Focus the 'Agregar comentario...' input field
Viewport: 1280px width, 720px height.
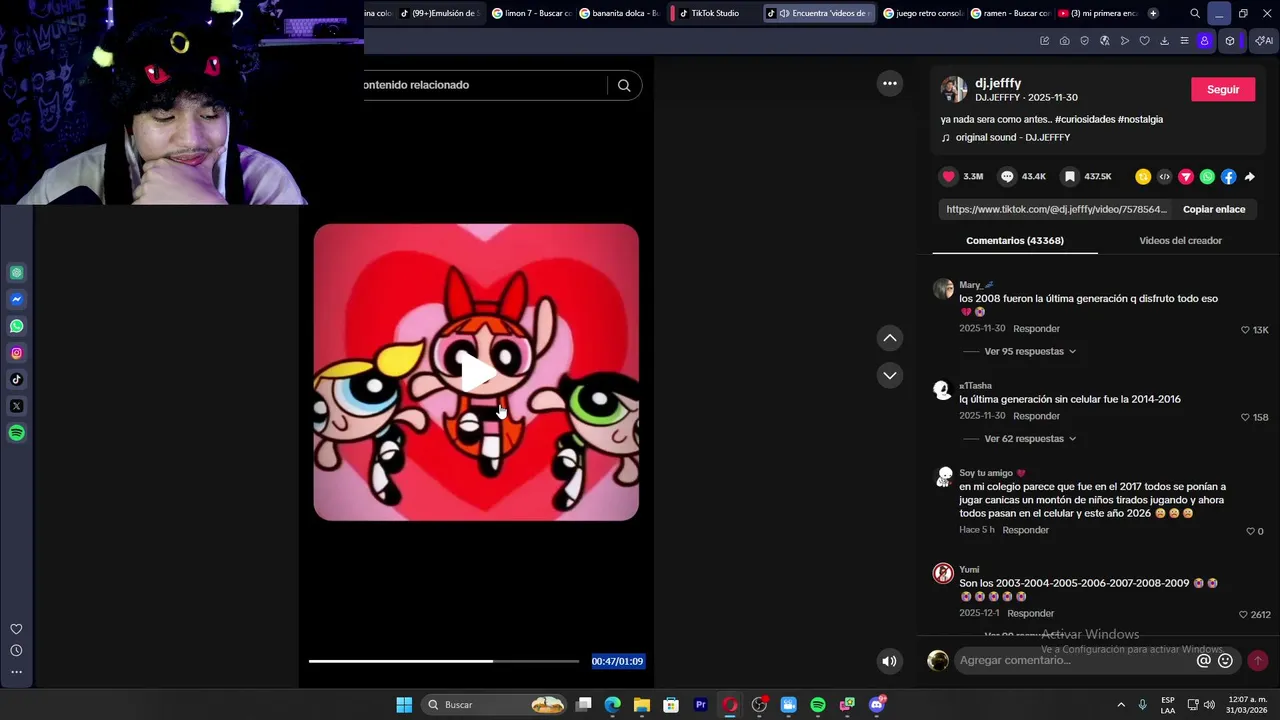[1075, 660]
